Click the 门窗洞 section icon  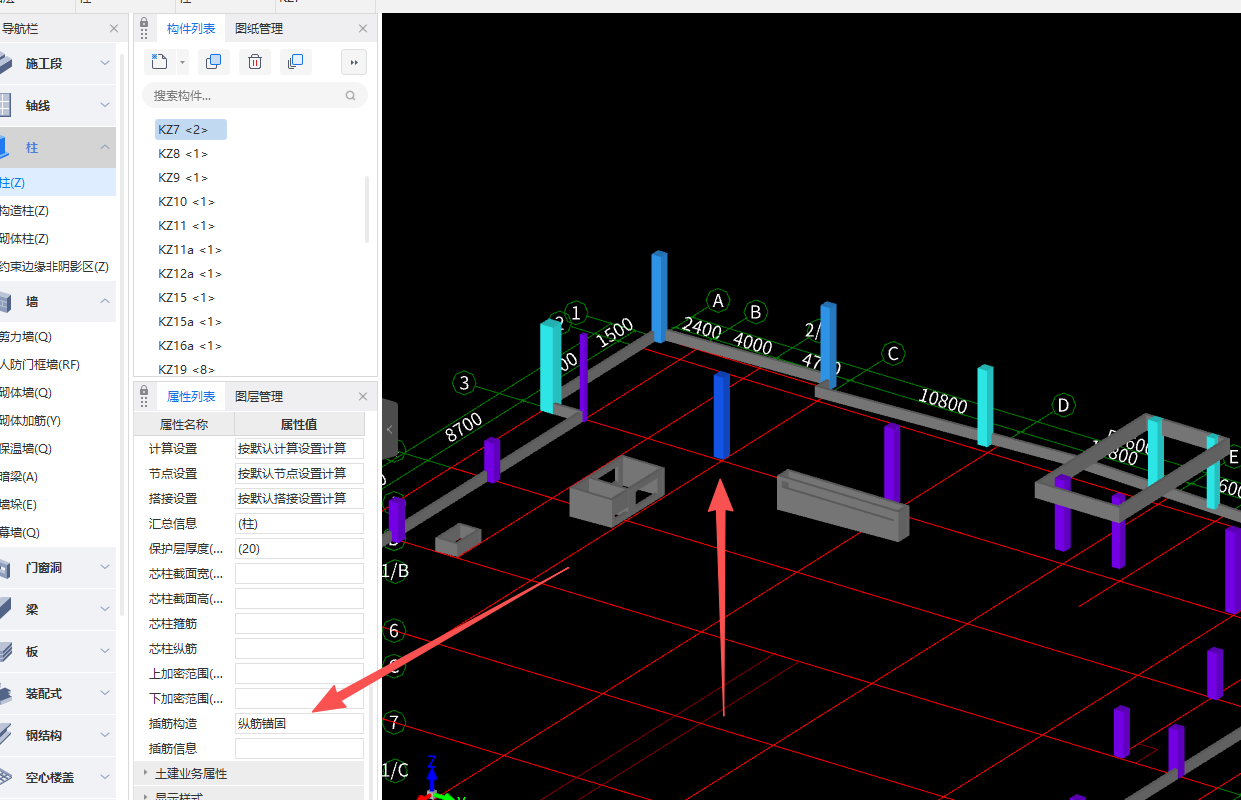click(5, 567)
